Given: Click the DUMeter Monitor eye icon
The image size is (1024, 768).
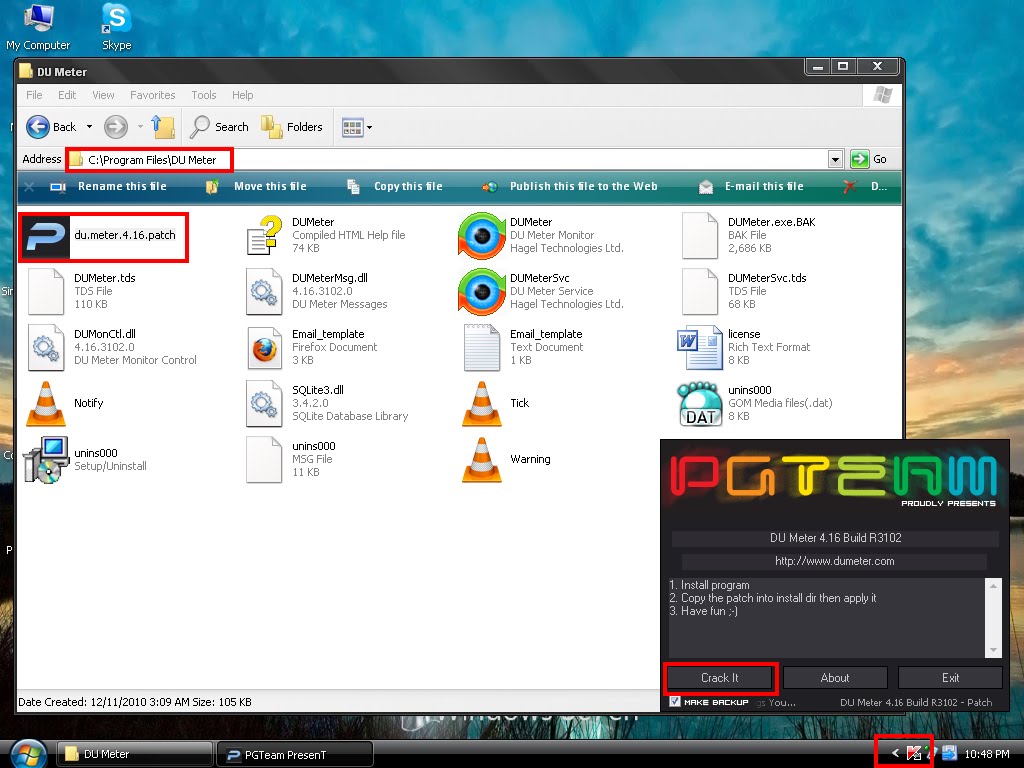Looking at the screenshot, I should pos(481,236).
